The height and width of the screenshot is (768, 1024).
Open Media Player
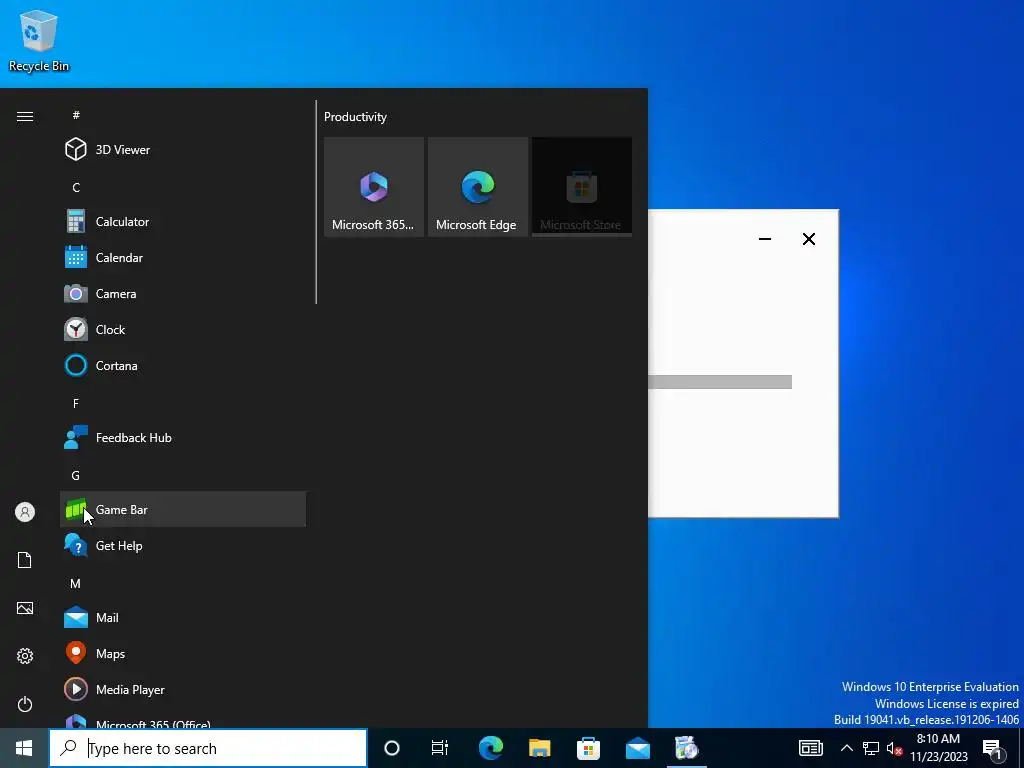[183, 689]
